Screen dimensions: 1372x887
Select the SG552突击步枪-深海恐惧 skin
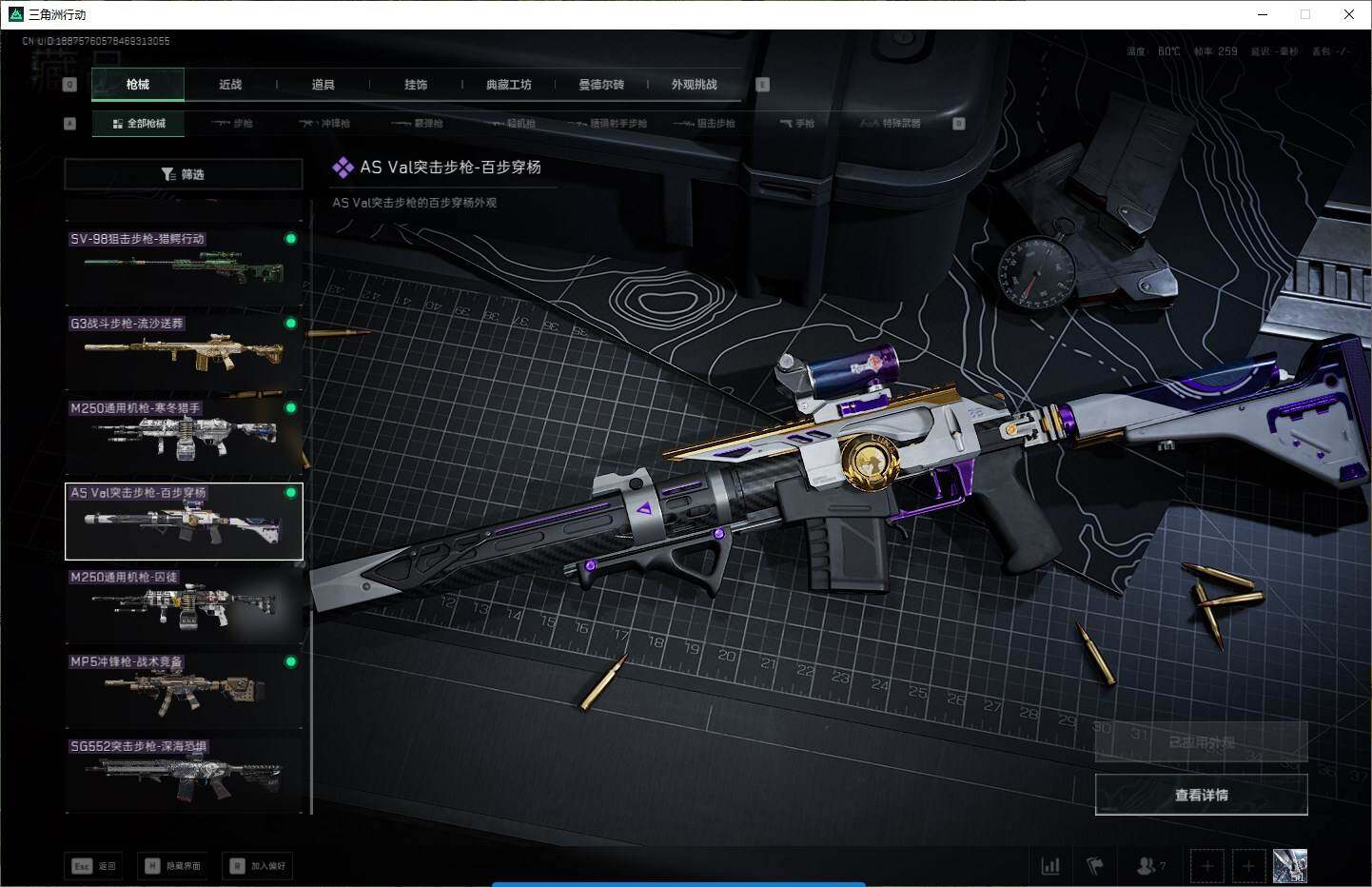[x=184, y=775]
